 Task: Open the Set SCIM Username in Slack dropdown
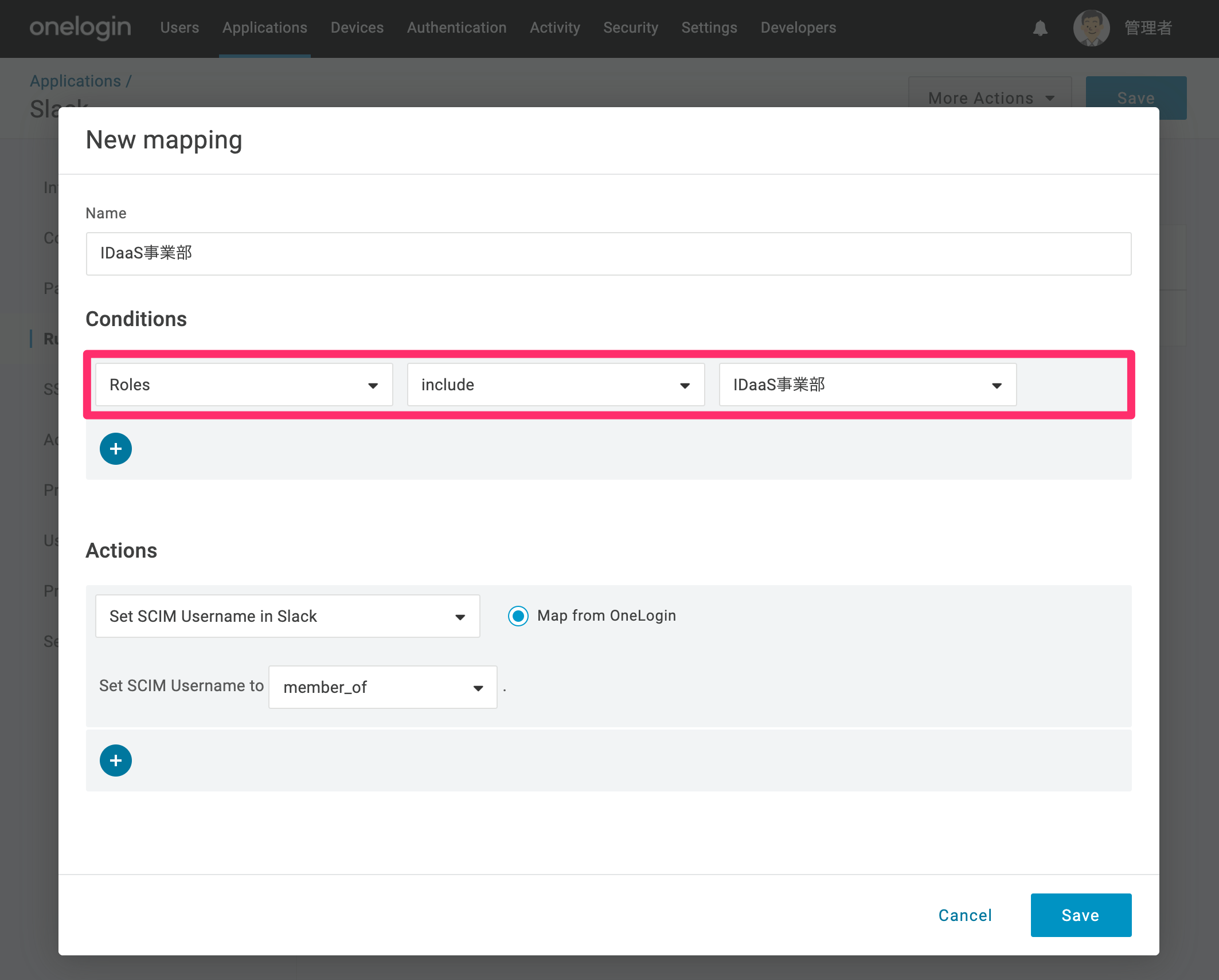coord(287,616)
